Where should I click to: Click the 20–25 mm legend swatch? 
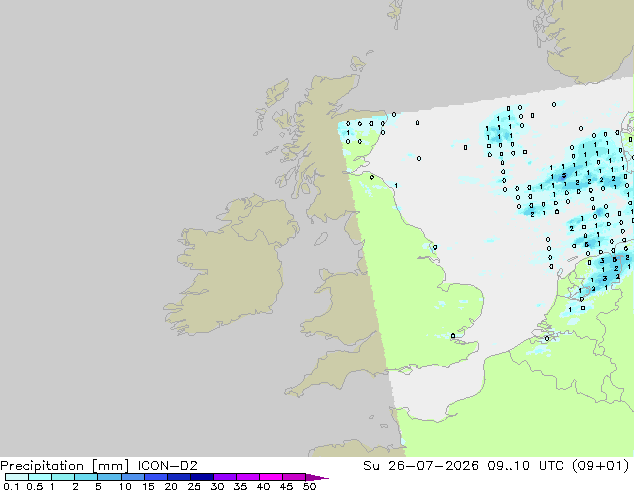click(x=178, y=477)
